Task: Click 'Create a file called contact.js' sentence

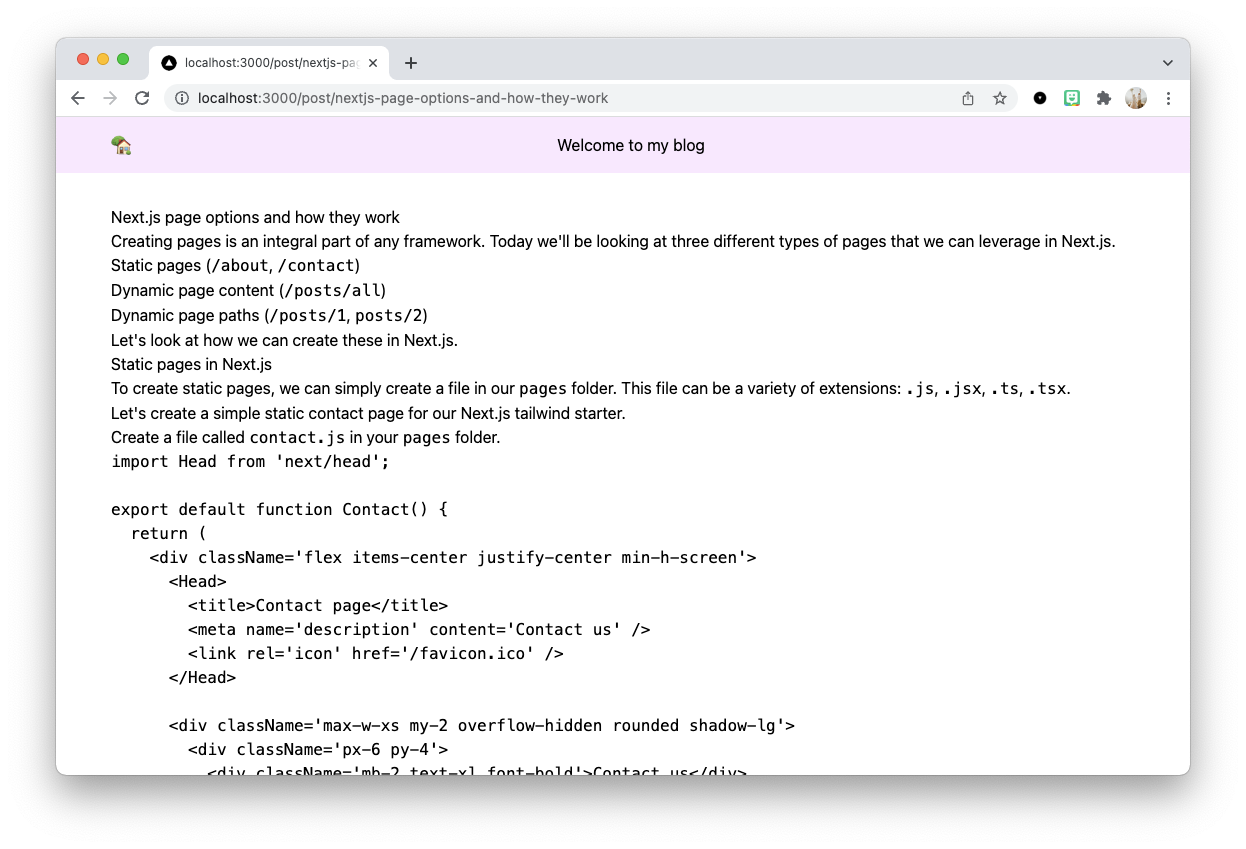Action: click(305, 437)
